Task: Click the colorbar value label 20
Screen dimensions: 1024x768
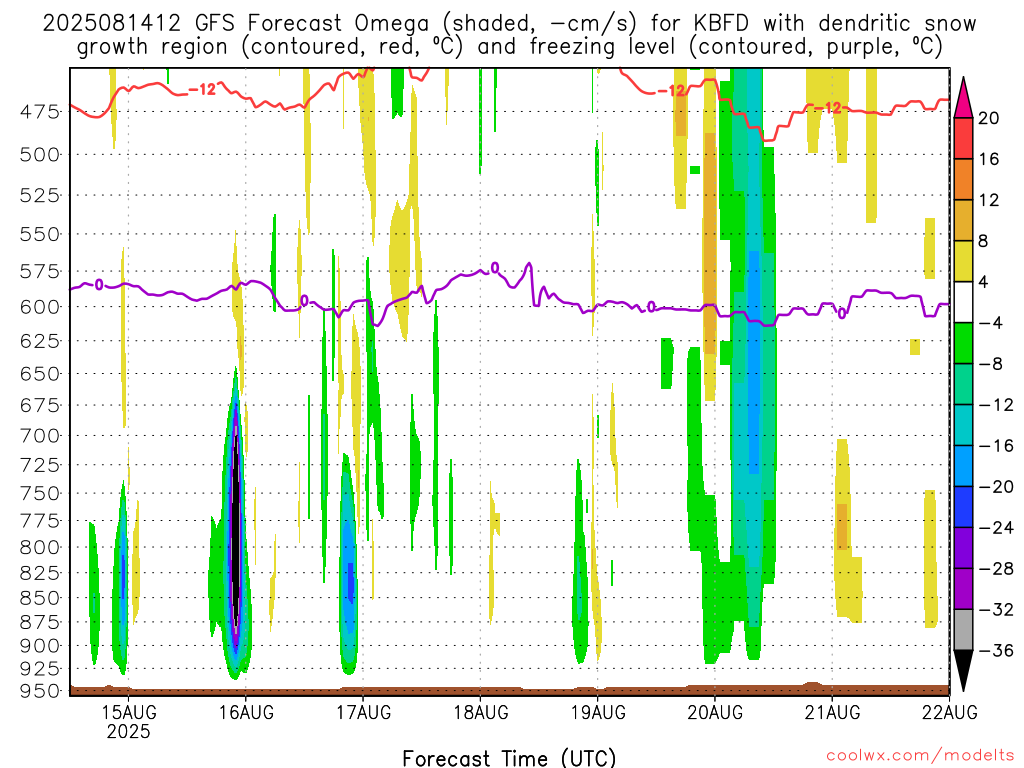Action: [x=989, y=118]
